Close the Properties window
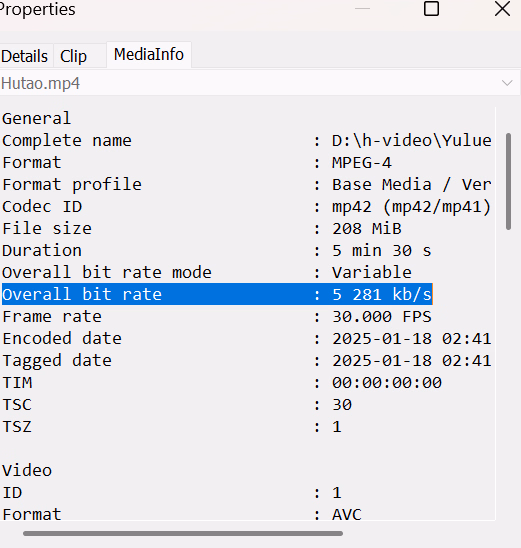 tap(502, 9)
